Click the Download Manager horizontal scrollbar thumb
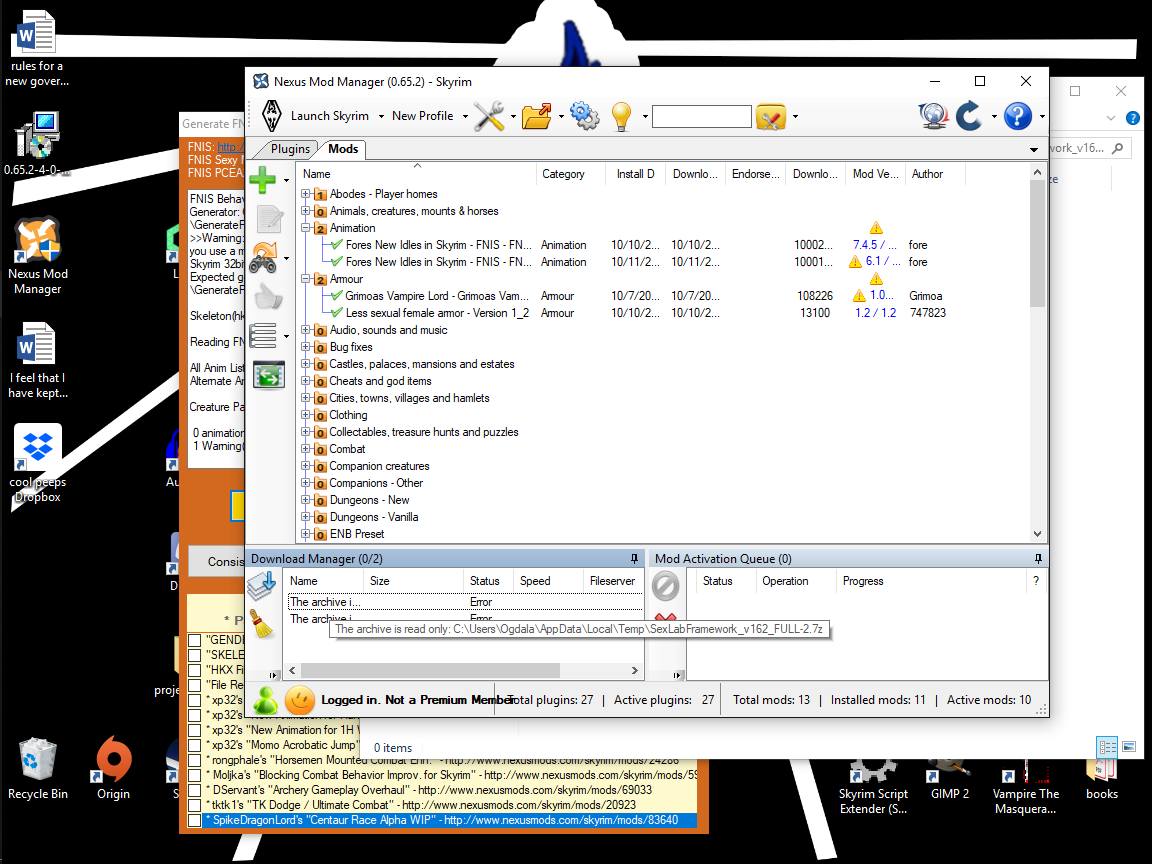This screenshot has width=1152, height=864. 431,671
